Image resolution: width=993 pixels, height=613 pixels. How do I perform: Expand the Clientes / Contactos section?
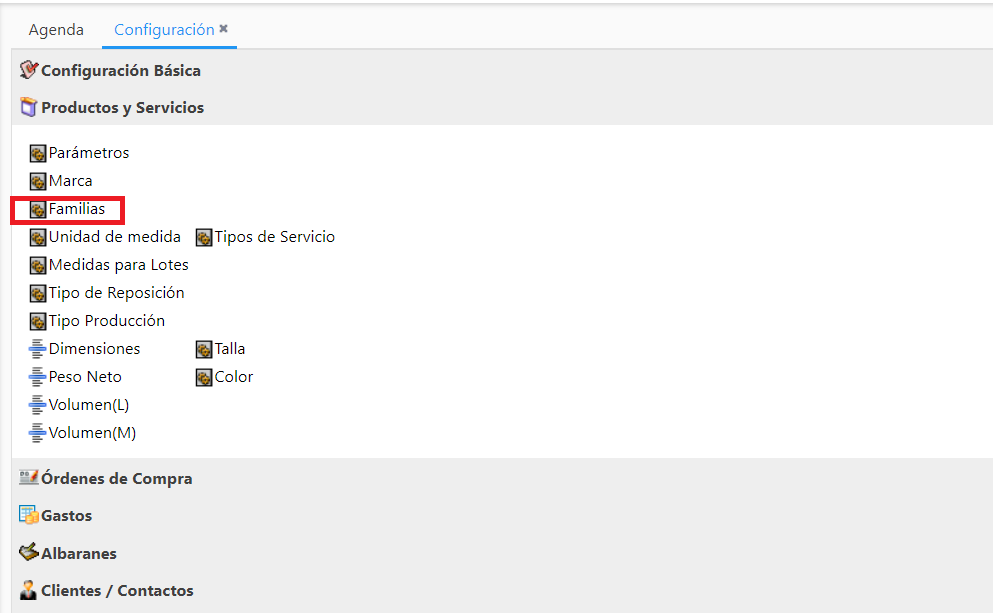(117, 590)
